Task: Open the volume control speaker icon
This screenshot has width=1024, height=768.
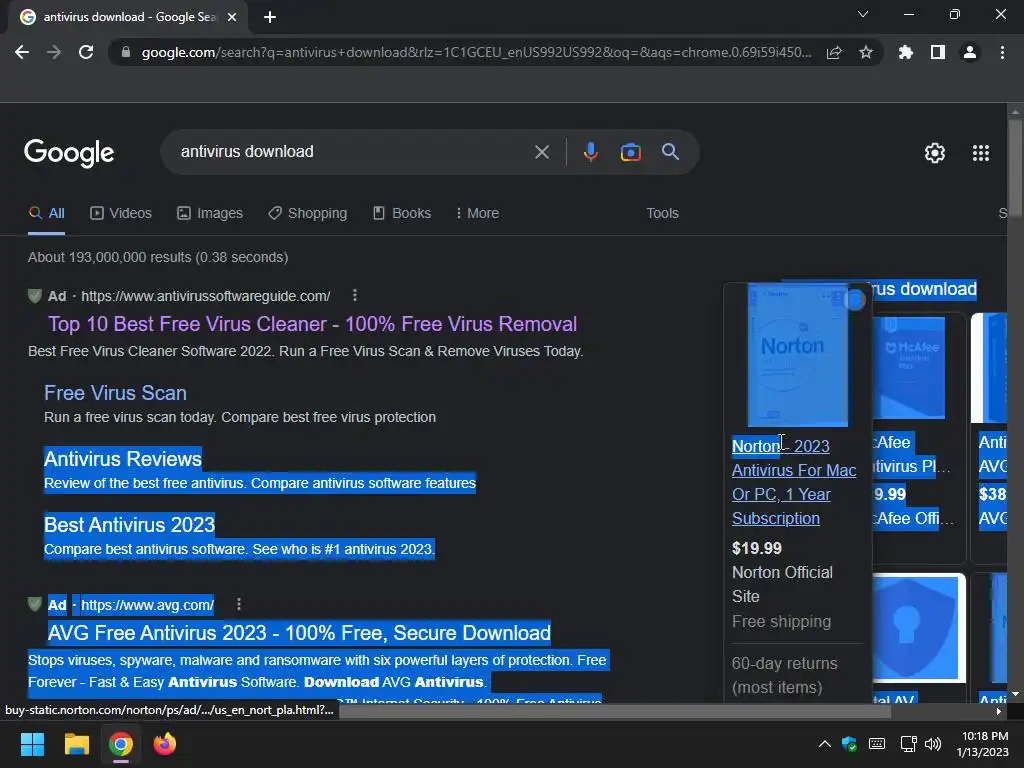Action: [933, 744]
